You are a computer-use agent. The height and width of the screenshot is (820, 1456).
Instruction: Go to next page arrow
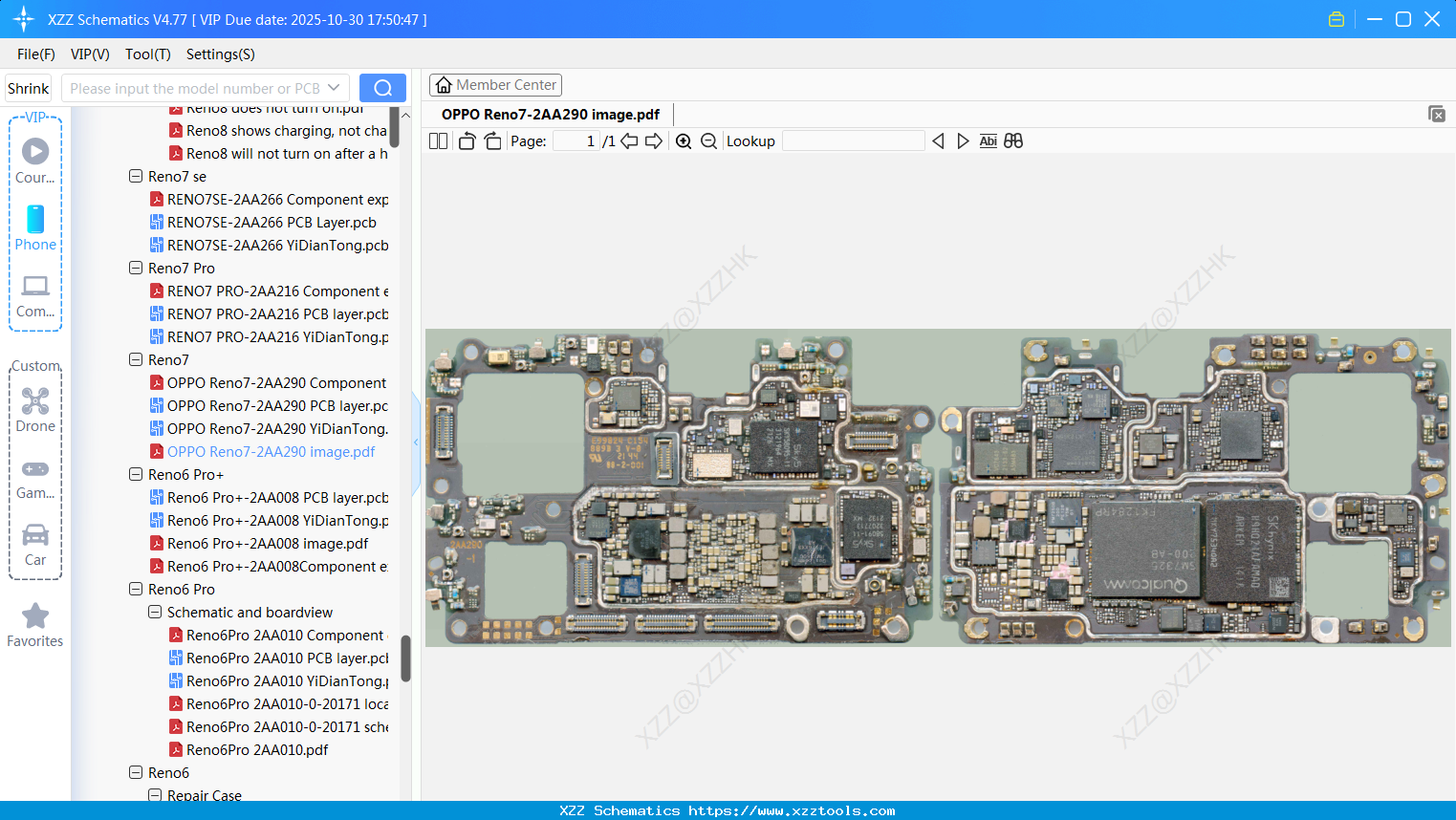(x=654, y=141)
